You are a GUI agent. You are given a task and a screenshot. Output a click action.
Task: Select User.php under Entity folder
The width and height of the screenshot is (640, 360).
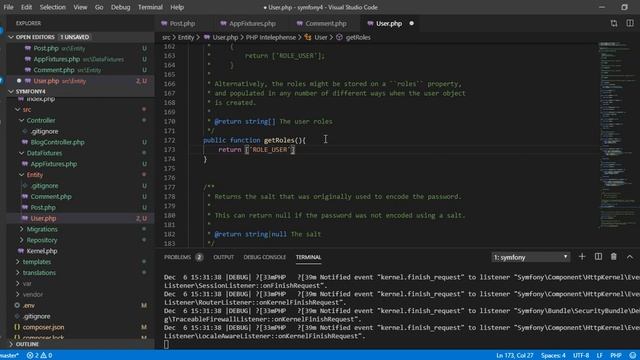(x=80, y=218)
